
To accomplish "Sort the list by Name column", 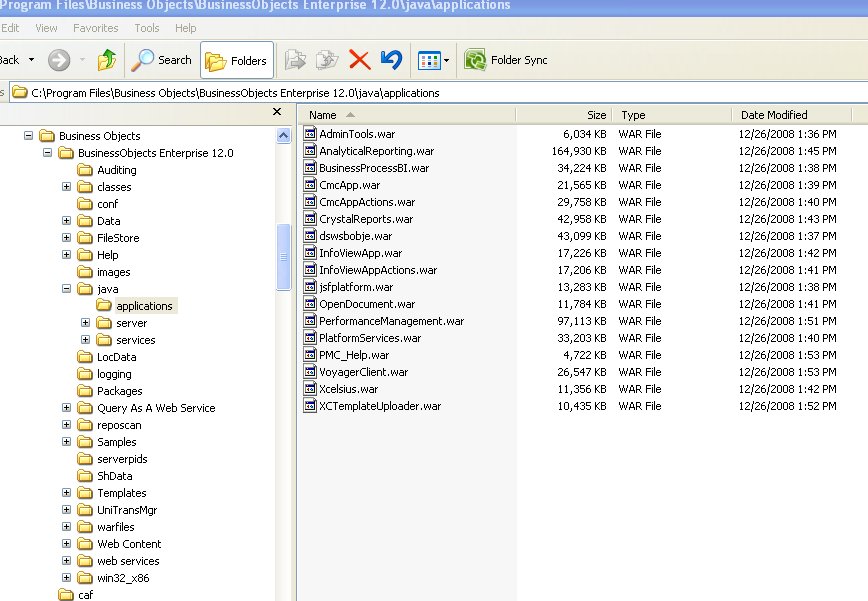I will tap(407, 115).
